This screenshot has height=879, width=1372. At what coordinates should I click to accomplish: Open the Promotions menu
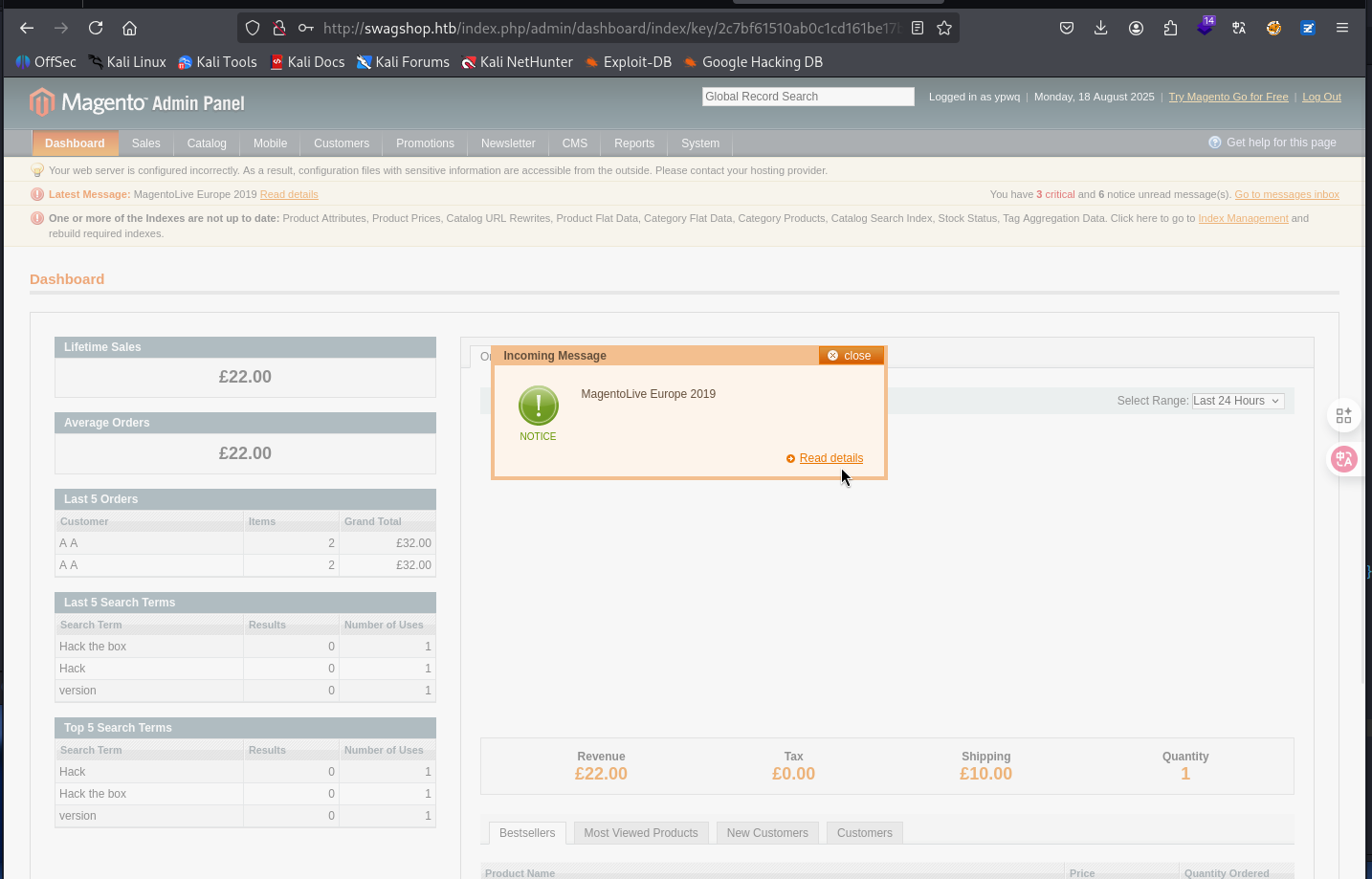425,143
